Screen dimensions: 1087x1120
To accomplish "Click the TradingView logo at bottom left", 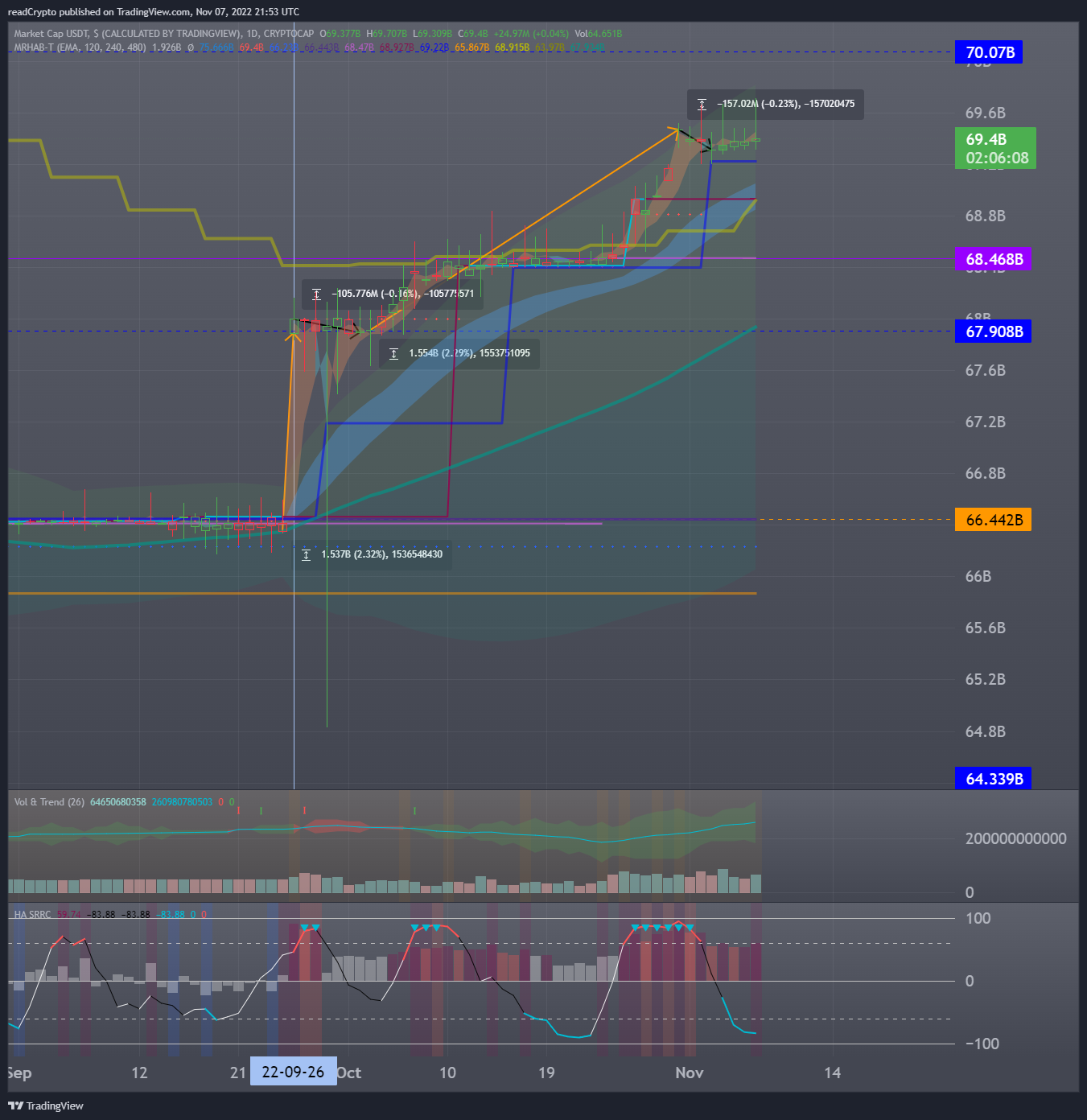I will pyautogui.click(x=46, y=1106).
